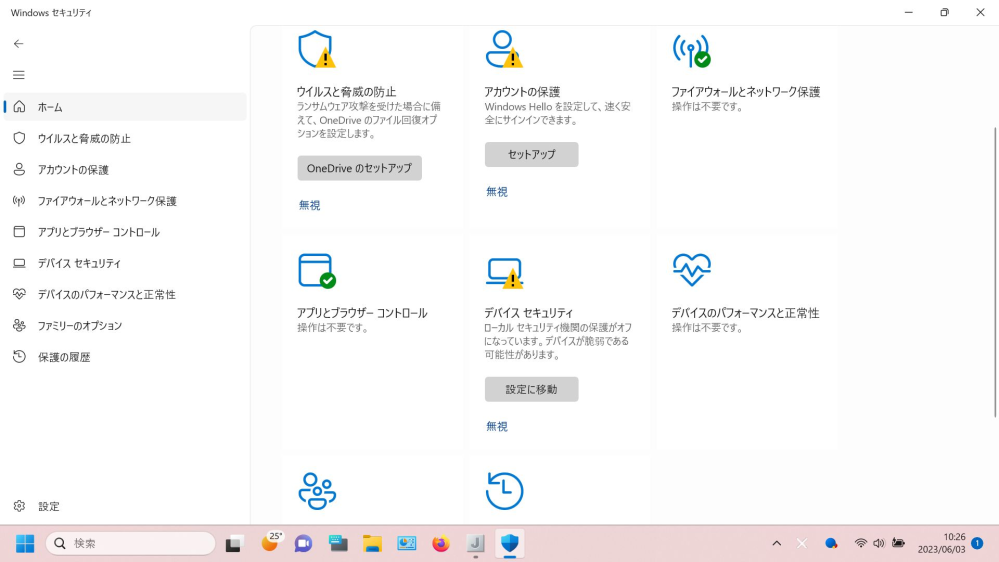This screenshot has height=562, width=999.
Task: Open アプリとブラウザー コントロール in sidebar
Action: coord(125,232)
